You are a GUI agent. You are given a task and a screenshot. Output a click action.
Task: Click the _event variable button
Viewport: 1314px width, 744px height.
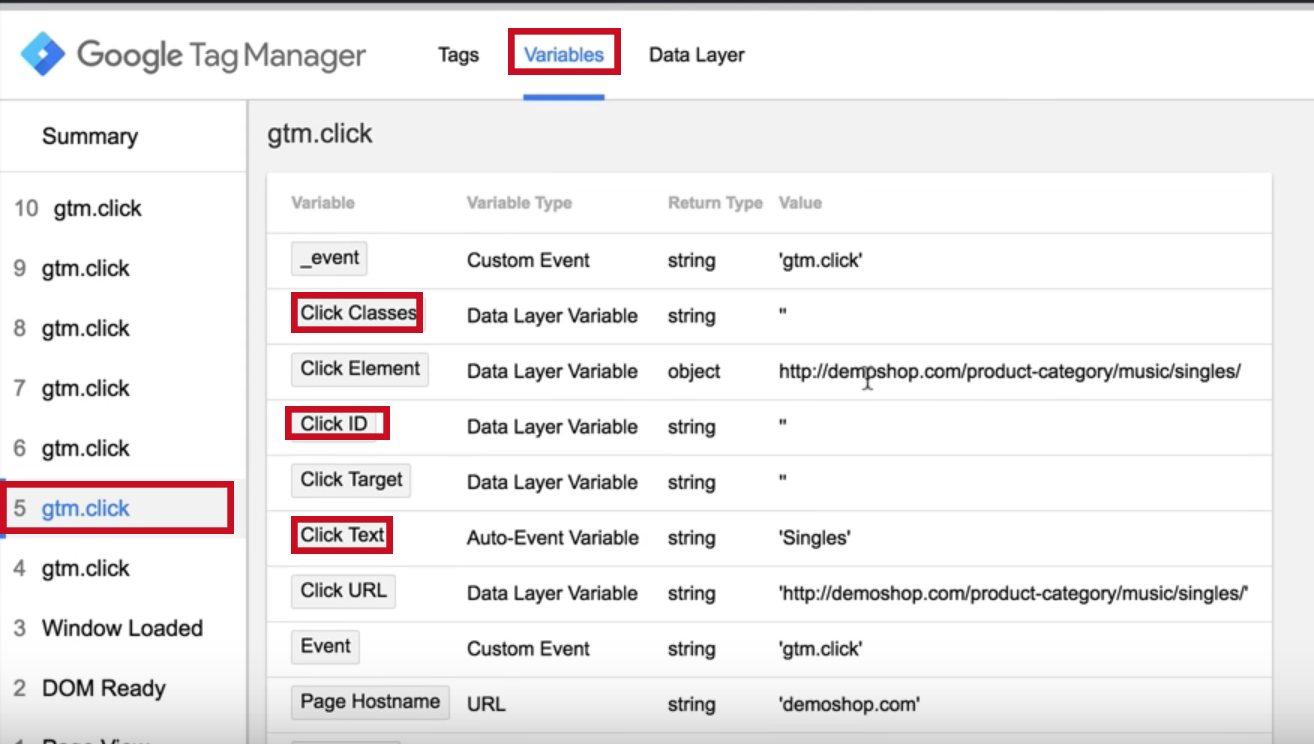329,259
